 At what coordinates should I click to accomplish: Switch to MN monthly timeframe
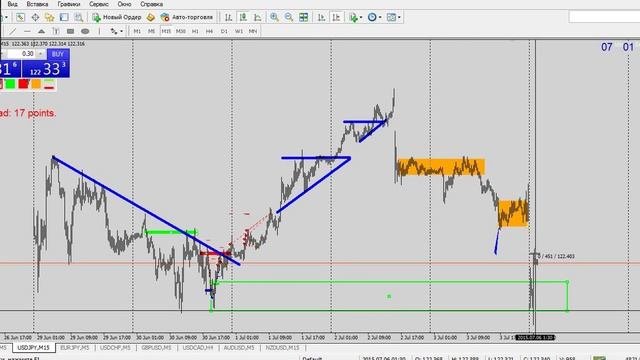click(x=253, y=31)
